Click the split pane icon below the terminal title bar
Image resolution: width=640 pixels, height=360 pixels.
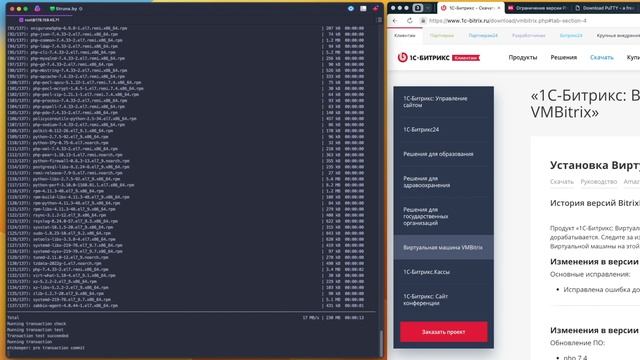point(379,20)
